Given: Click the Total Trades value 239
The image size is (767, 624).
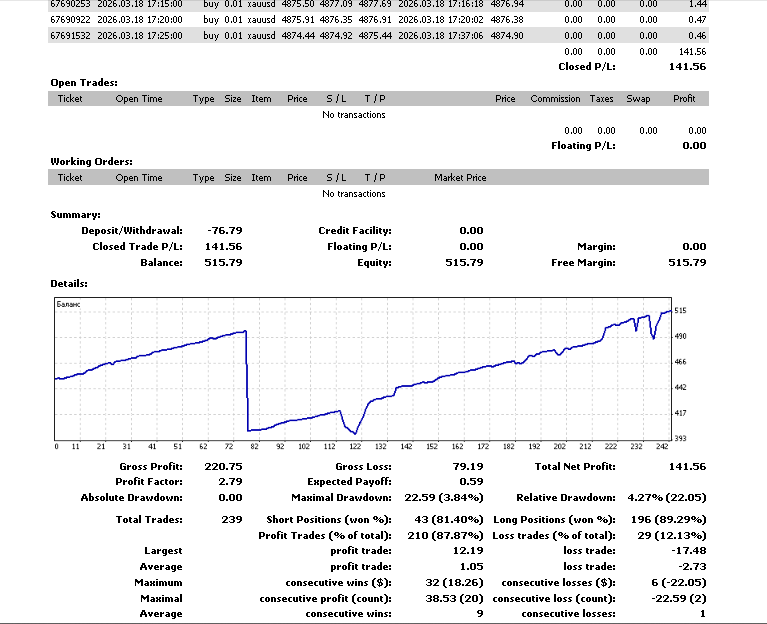Looking at the screenshot, I should pos(230,520).
